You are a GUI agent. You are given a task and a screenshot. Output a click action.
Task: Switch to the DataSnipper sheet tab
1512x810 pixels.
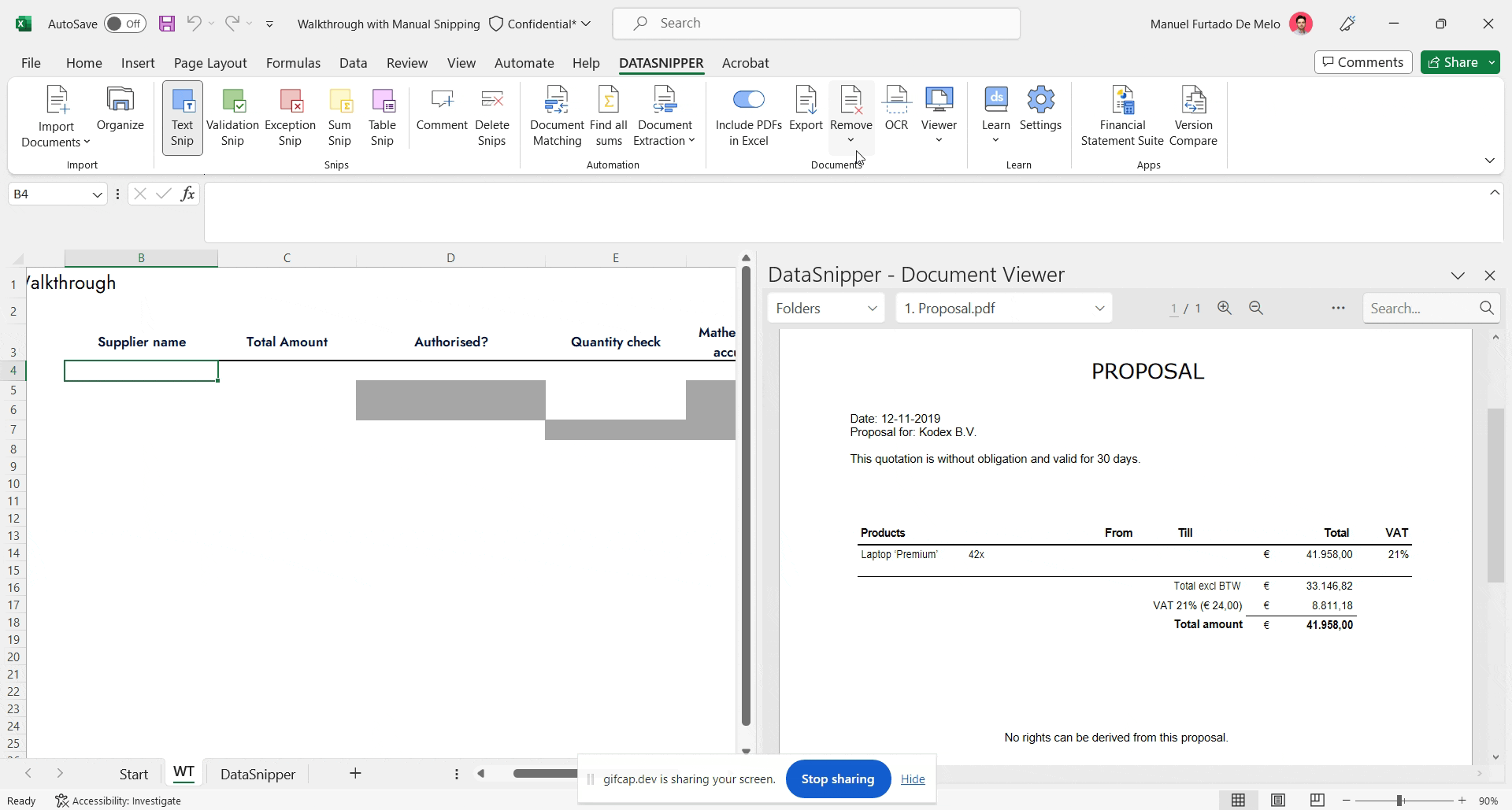coord(258,775)
